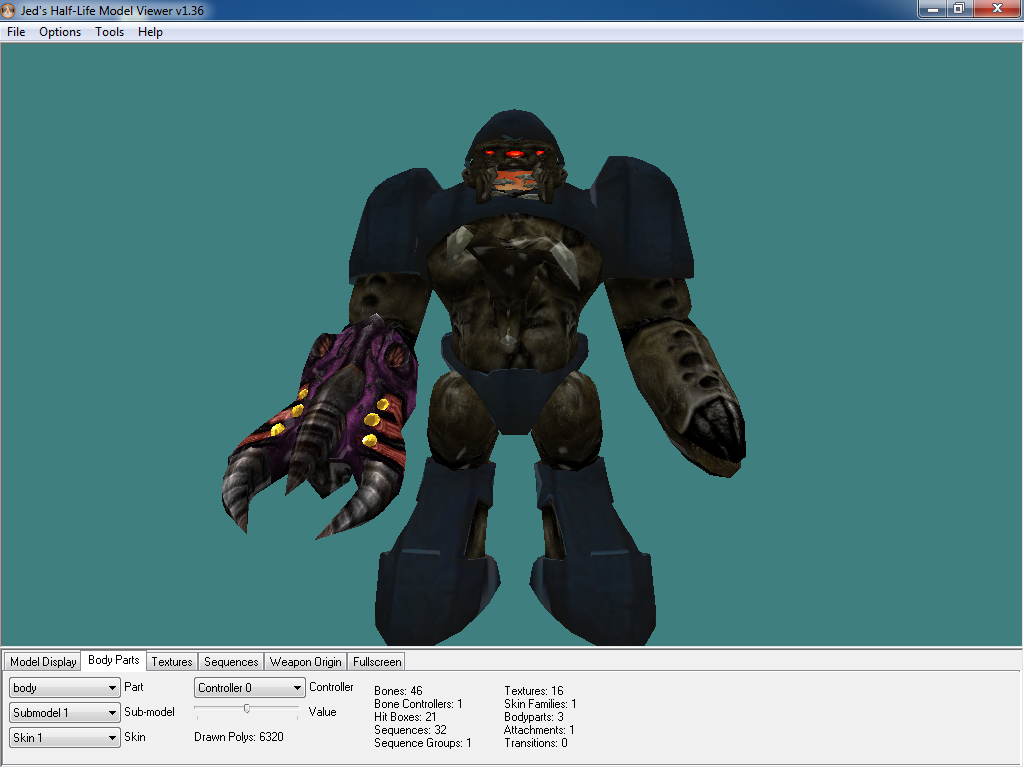This screenshot has width=1024, height=768.
Task: Expand the Controller 0 dropdown
Action: (249, 688)
